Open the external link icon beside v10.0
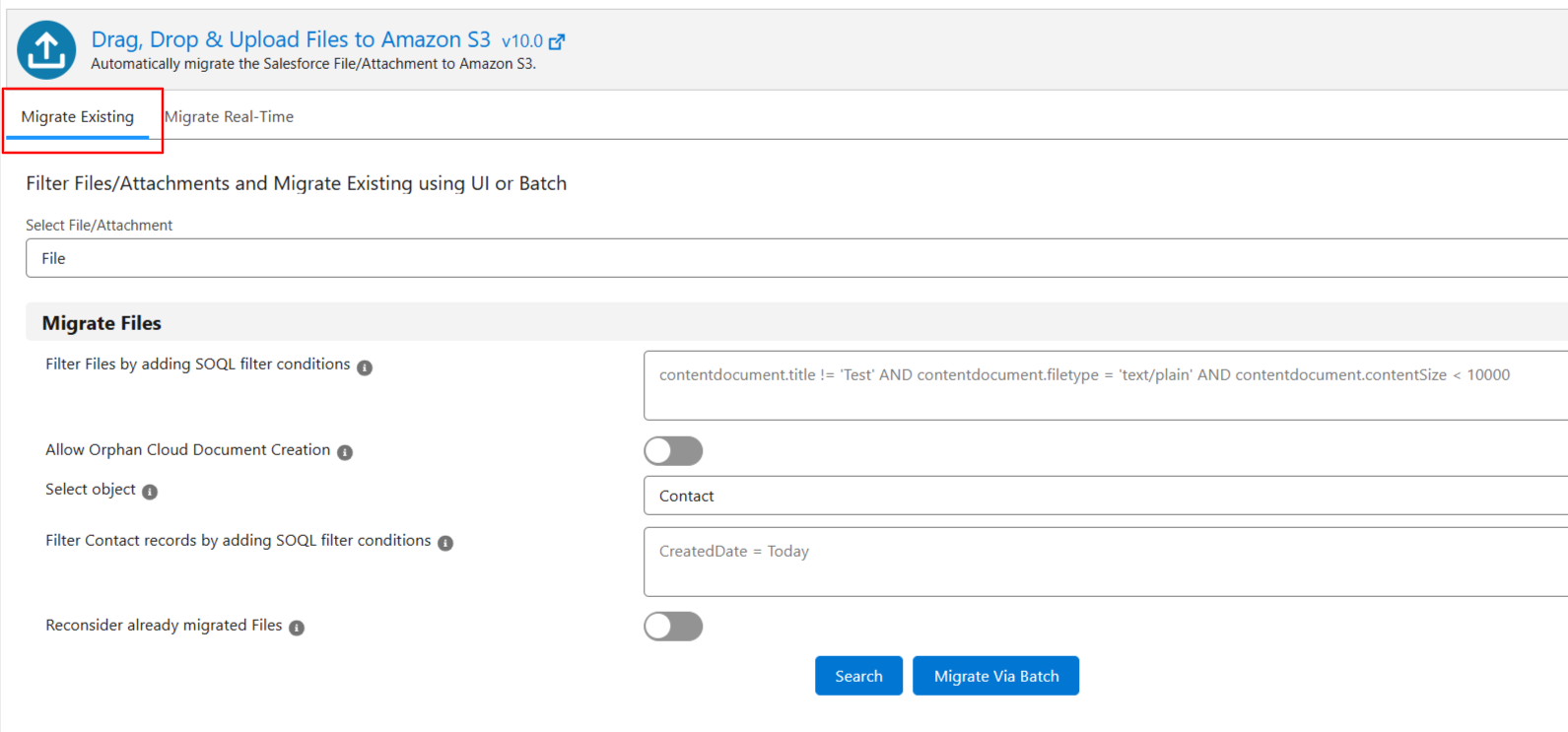1568x732 pixels. click(557, 41)
